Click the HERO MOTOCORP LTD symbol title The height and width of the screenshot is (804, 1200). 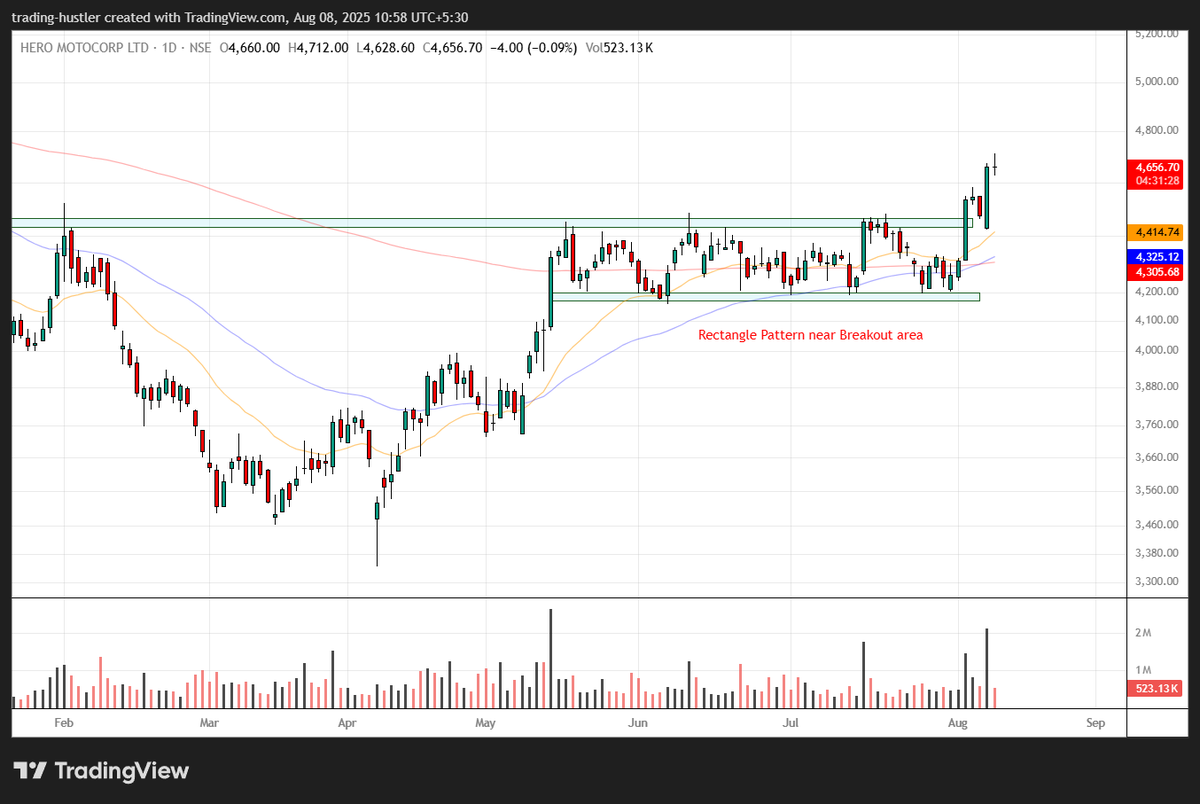[x=83, y=47]
